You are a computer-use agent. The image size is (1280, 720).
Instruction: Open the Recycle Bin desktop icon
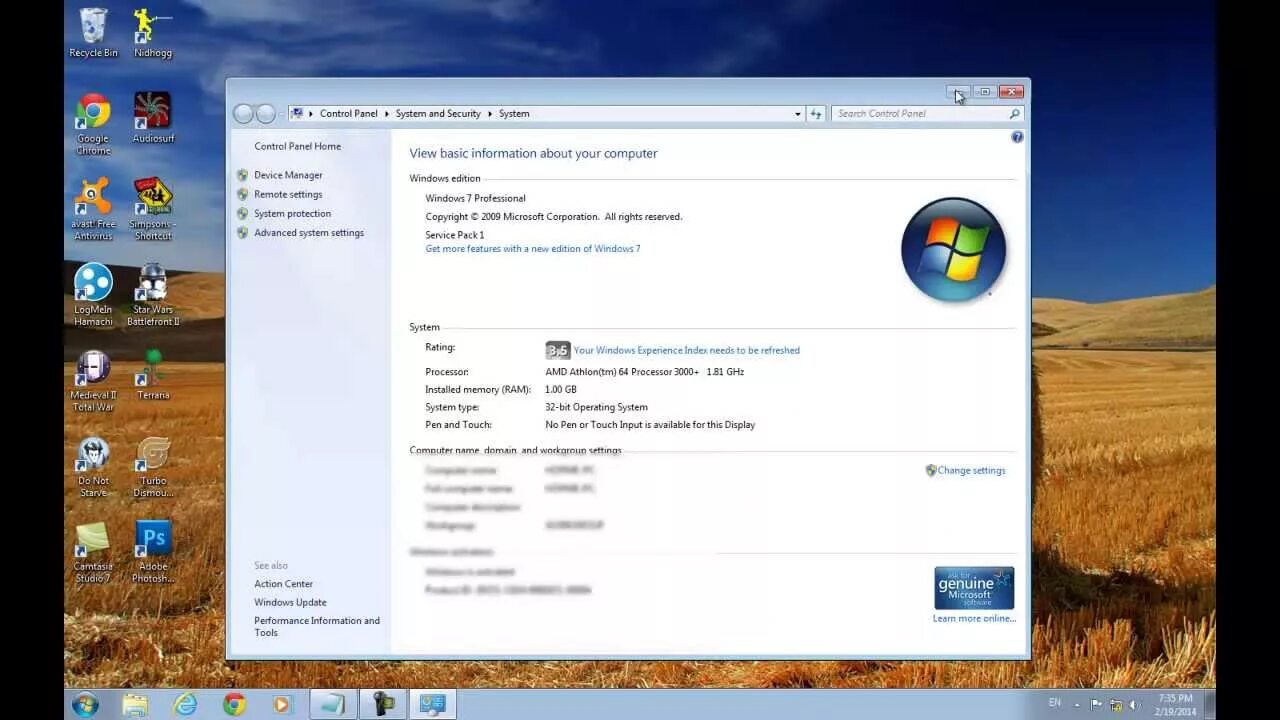93,32
